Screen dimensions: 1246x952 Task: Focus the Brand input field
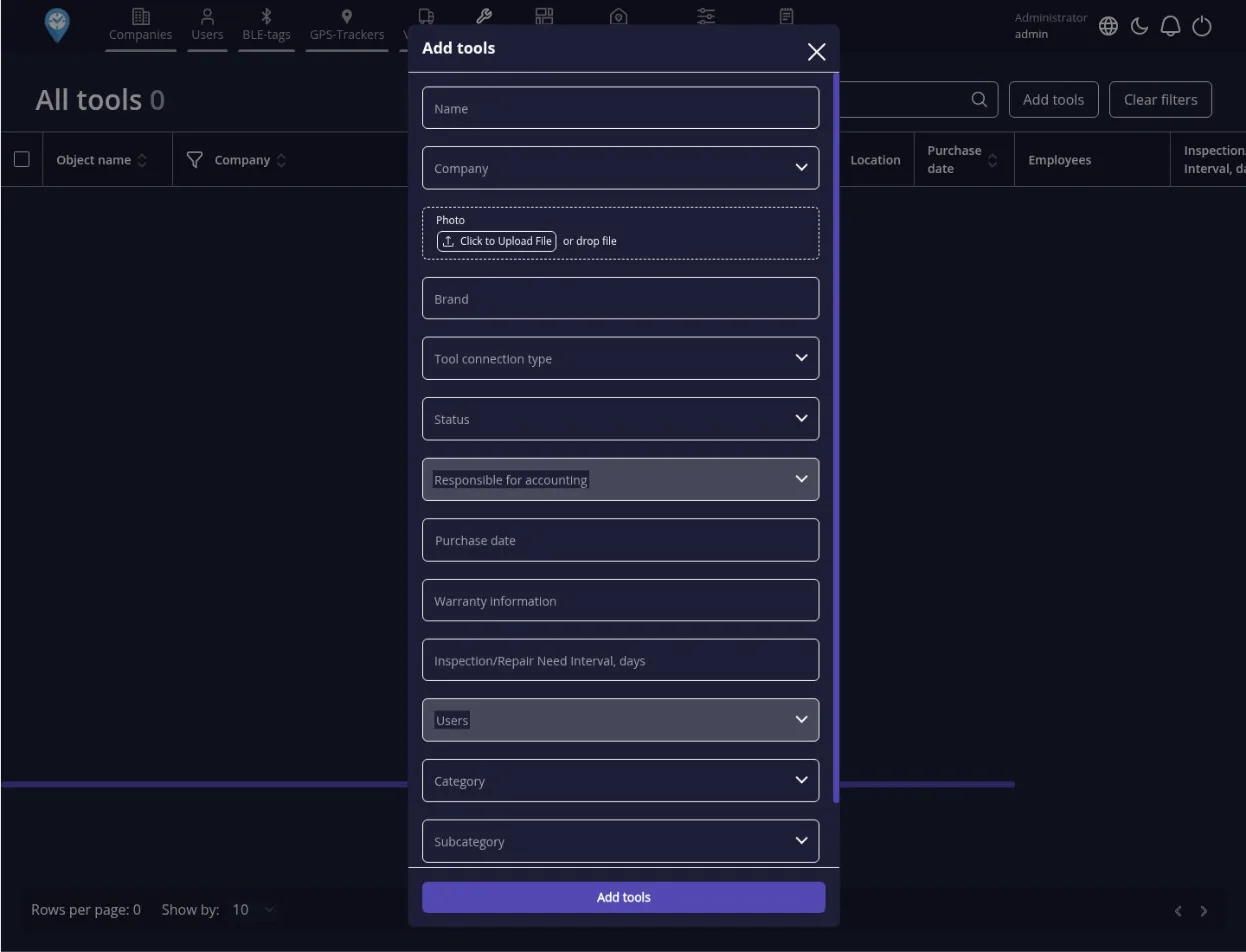(x=620, y=298)
